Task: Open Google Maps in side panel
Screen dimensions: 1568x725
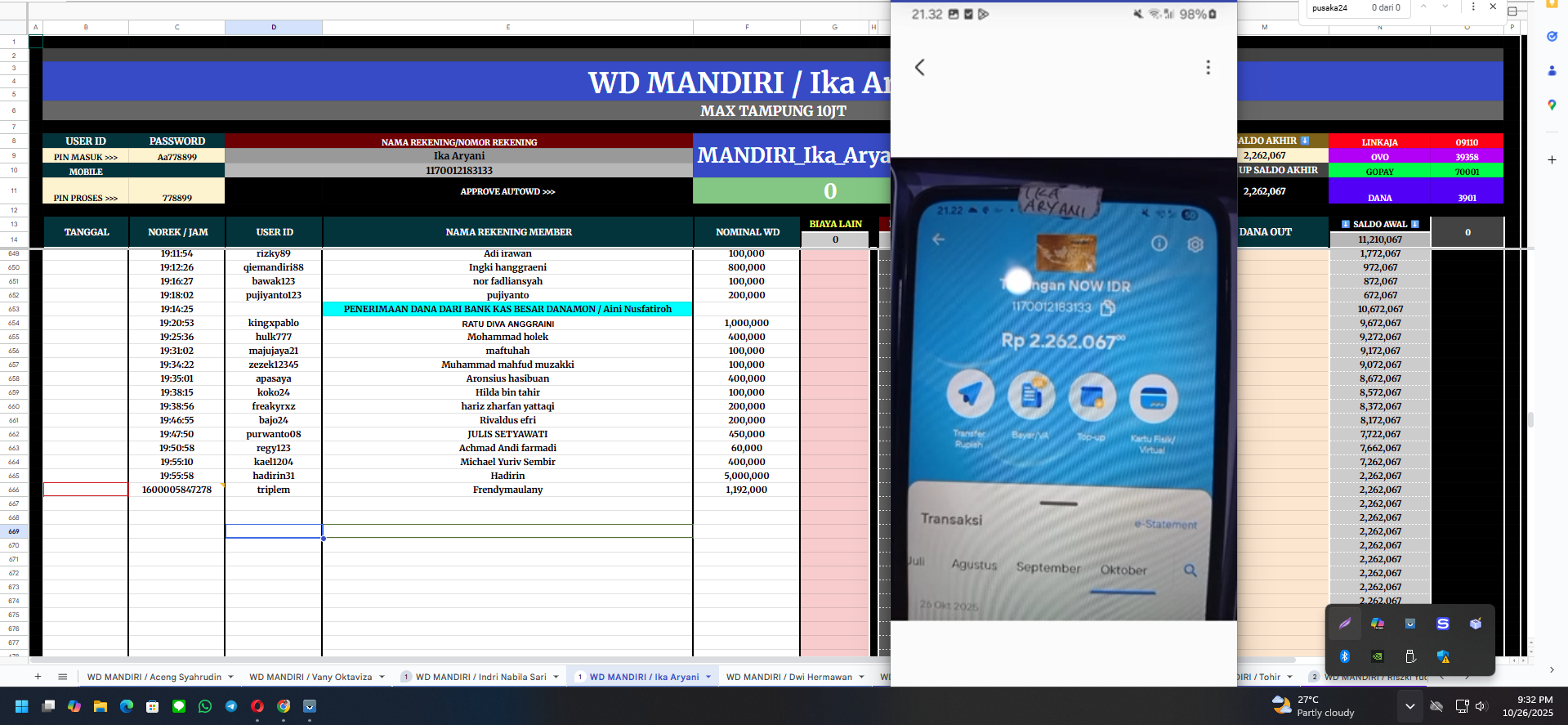Action: (x=1552, y=105)
